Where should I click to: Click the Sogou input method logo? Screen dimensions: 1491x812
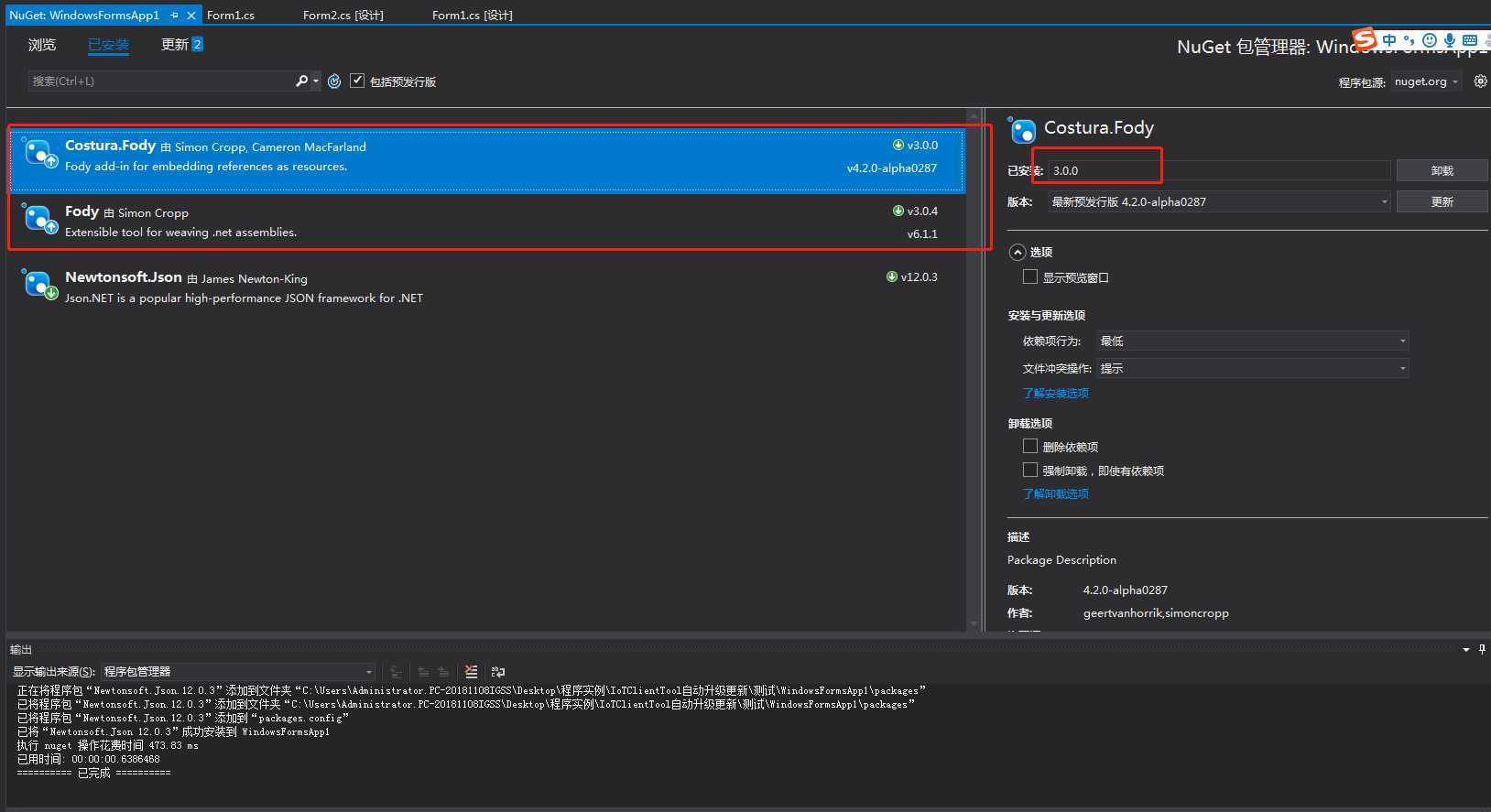[1365, 39]
